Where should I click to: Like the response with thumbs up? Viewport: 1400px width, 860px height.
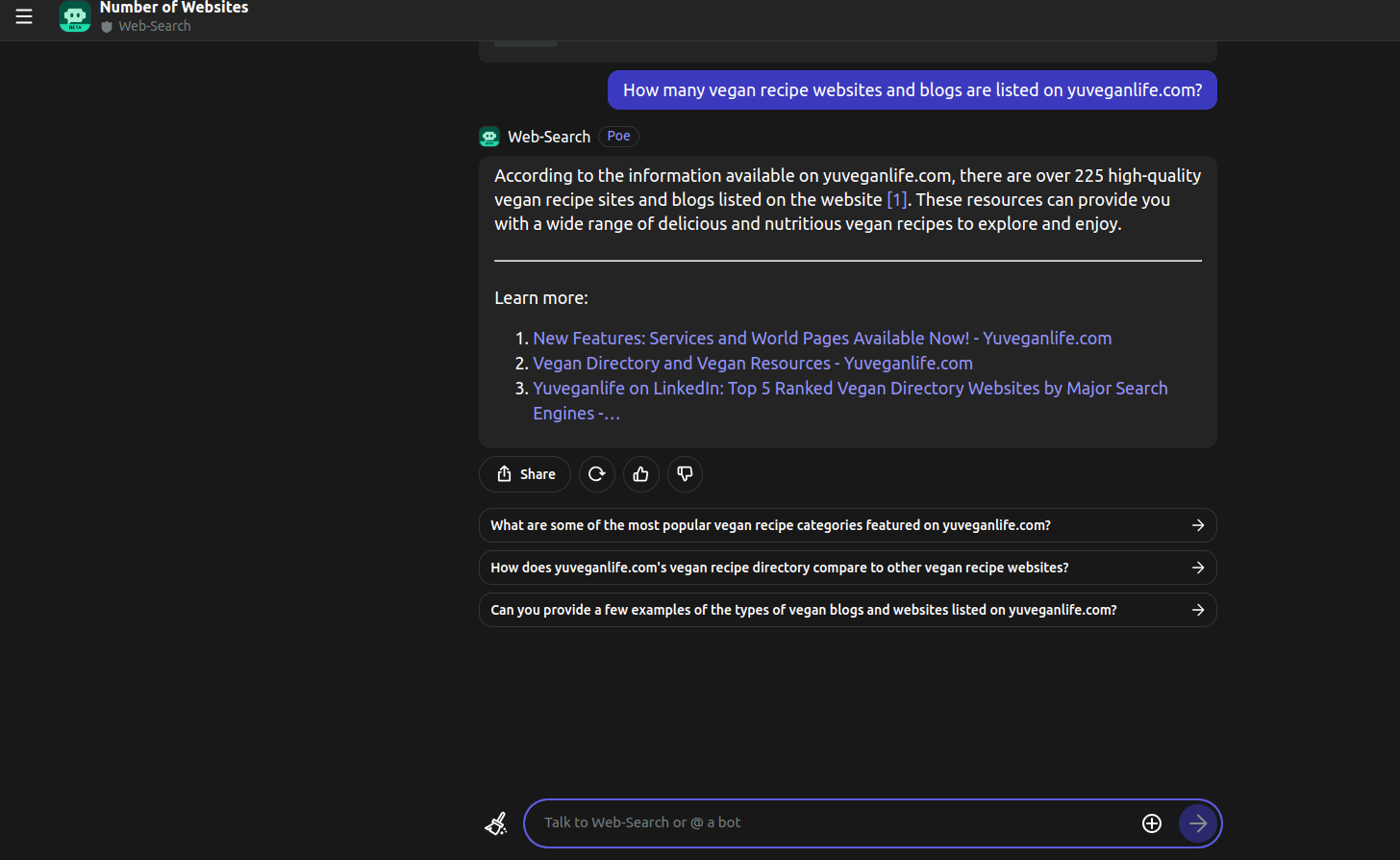(x=641, y=474)
